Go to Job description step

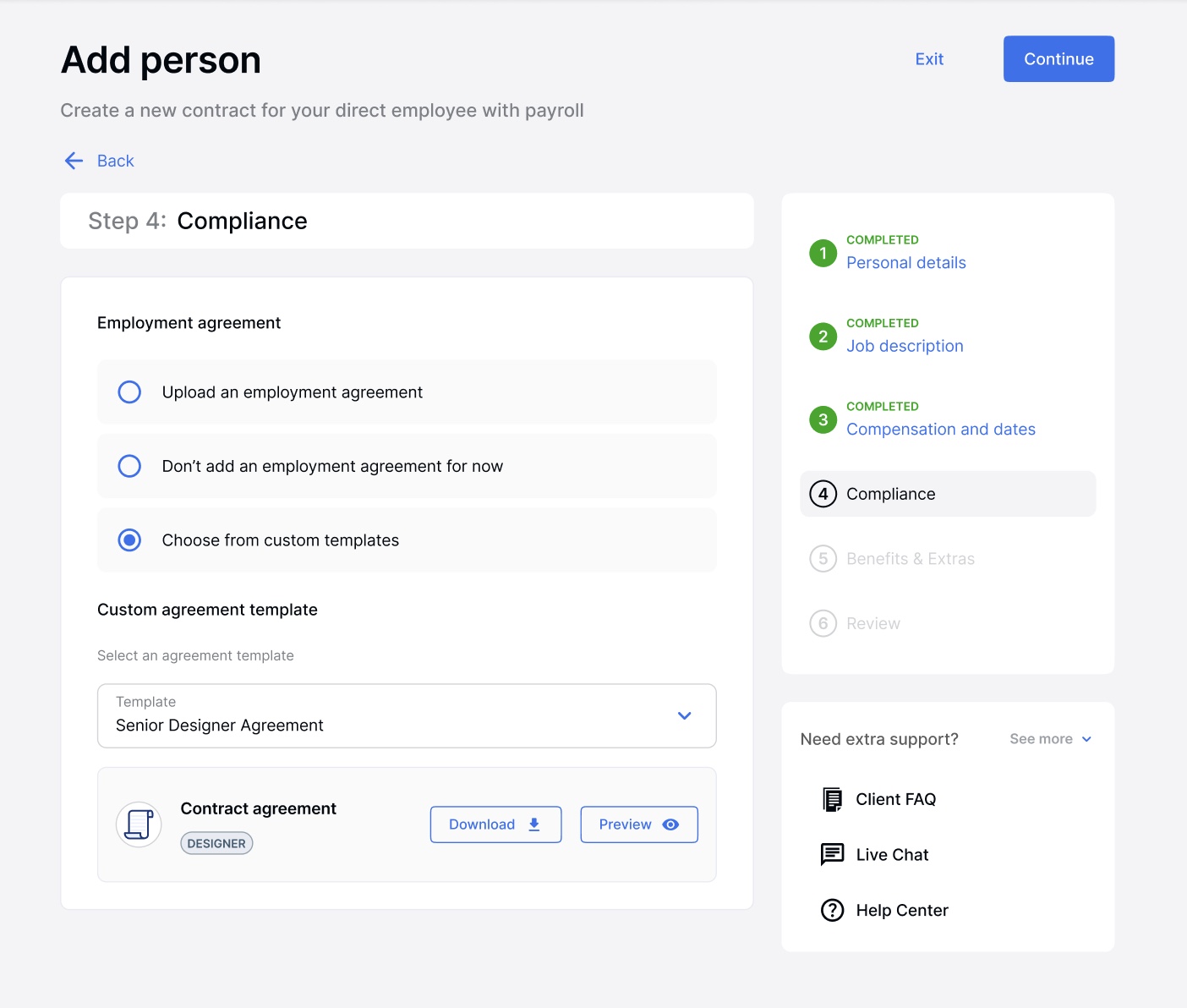tap(905, 346)
